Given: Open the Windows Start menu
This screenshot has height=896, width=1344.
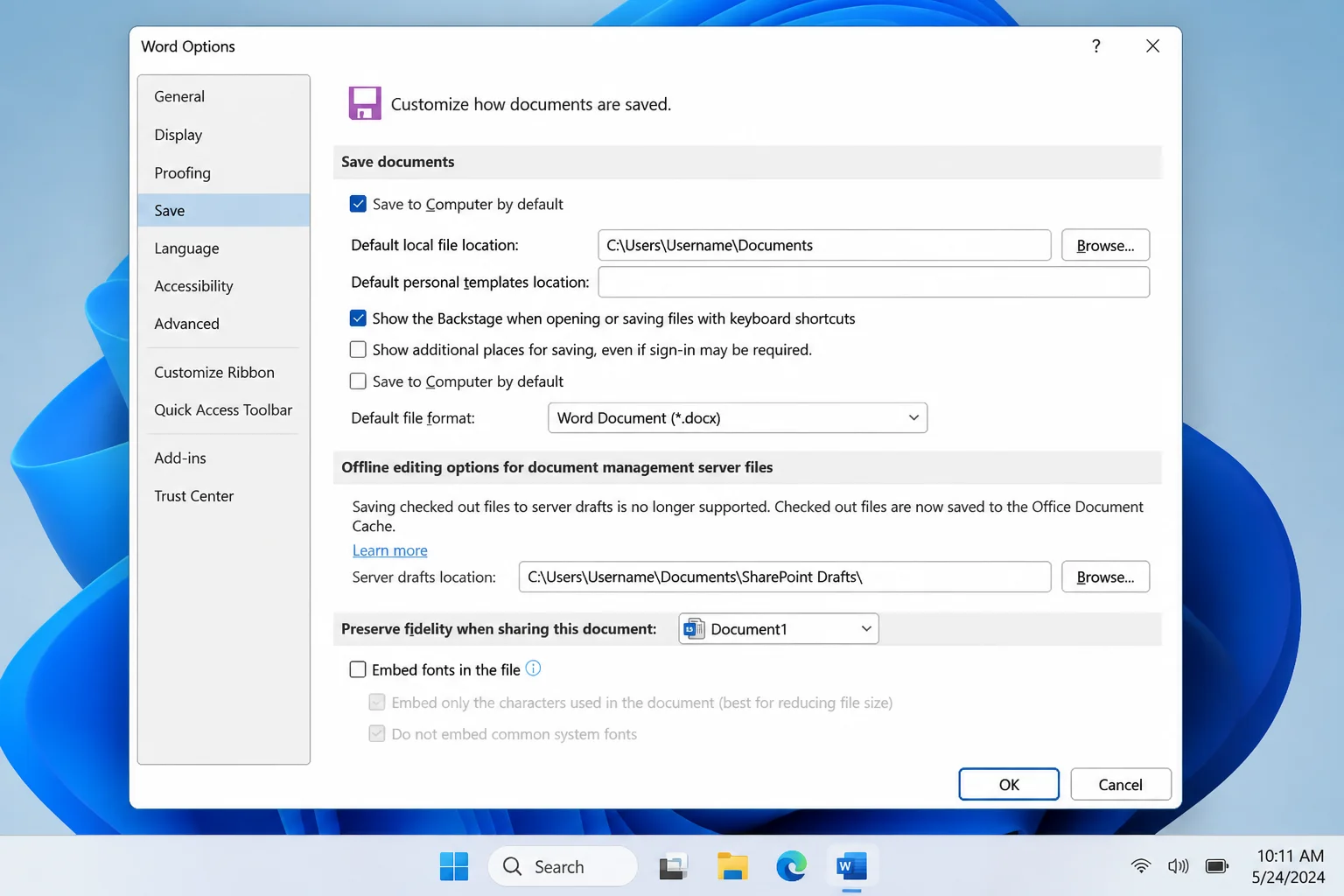Looking at the screenshot, I should (454, 866).
